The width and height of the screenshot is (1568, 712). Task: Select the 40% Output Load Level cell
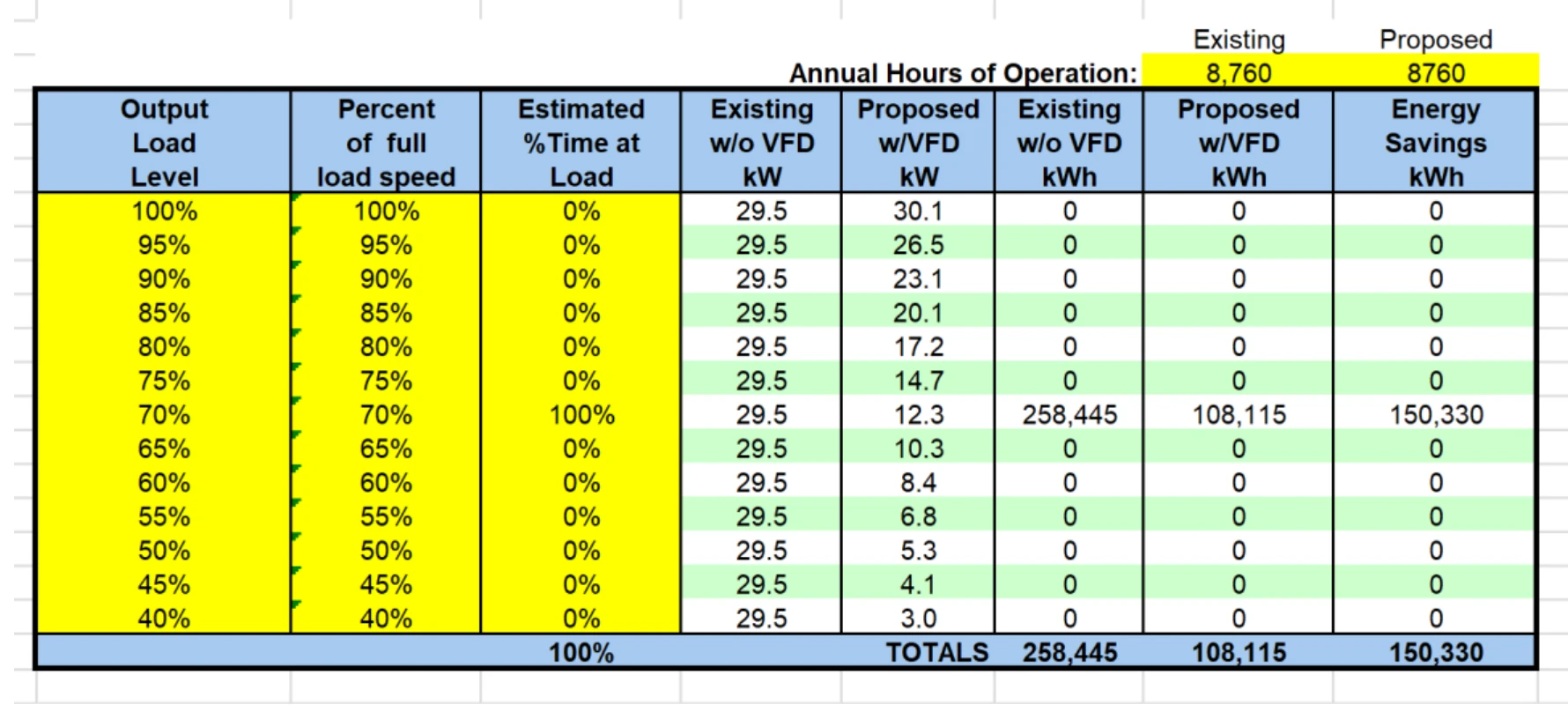point(164,619)
